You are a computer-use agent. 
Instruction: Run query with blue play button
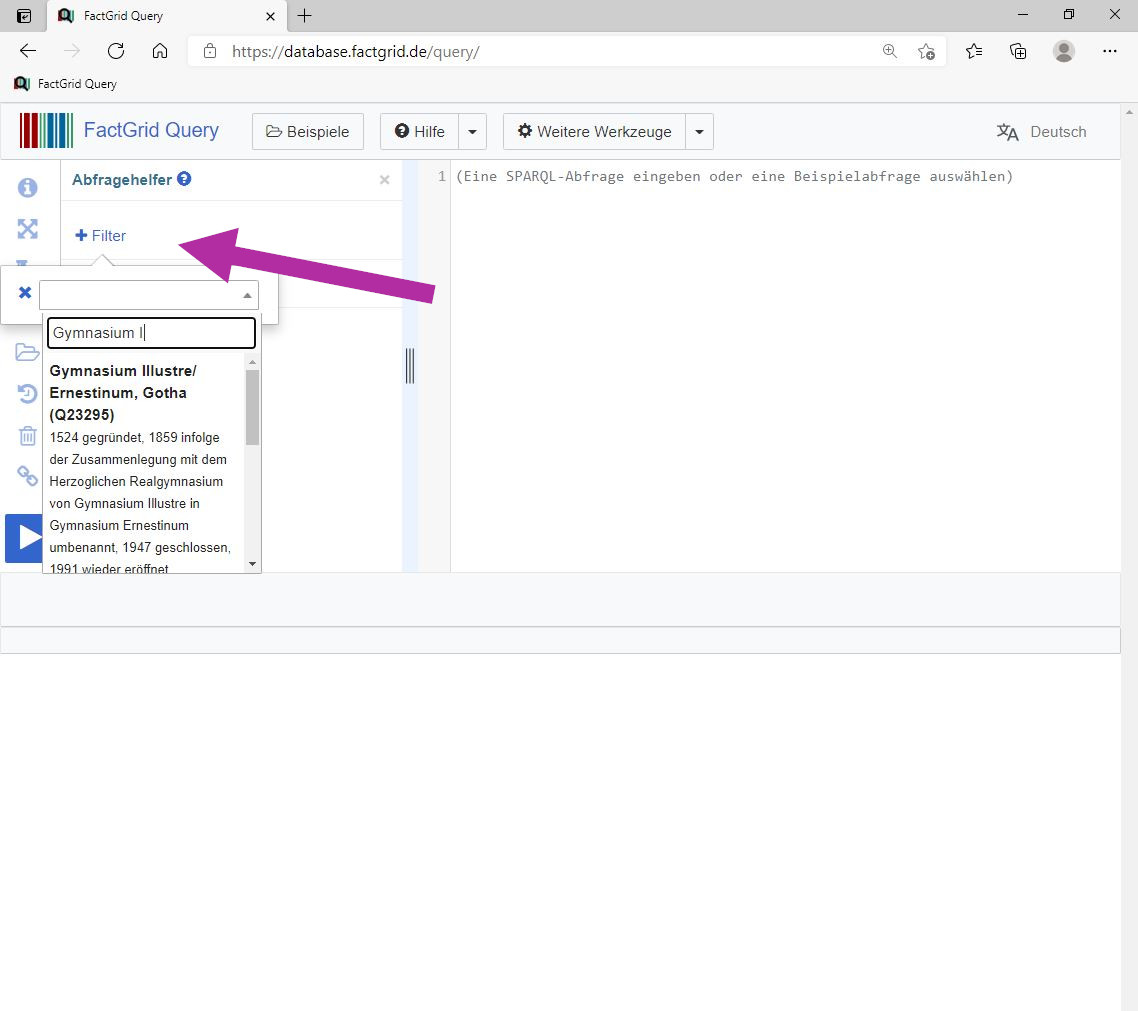[x=24, y=538]
